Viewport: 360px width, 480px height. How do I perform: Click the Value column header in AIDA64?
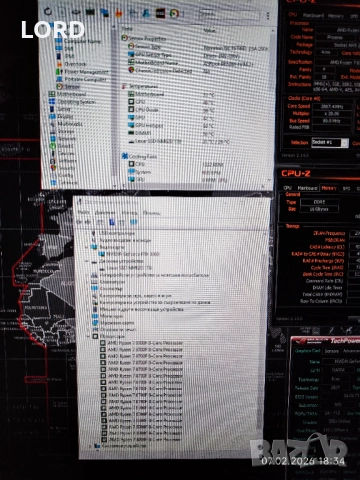click(x=210, y=31)
